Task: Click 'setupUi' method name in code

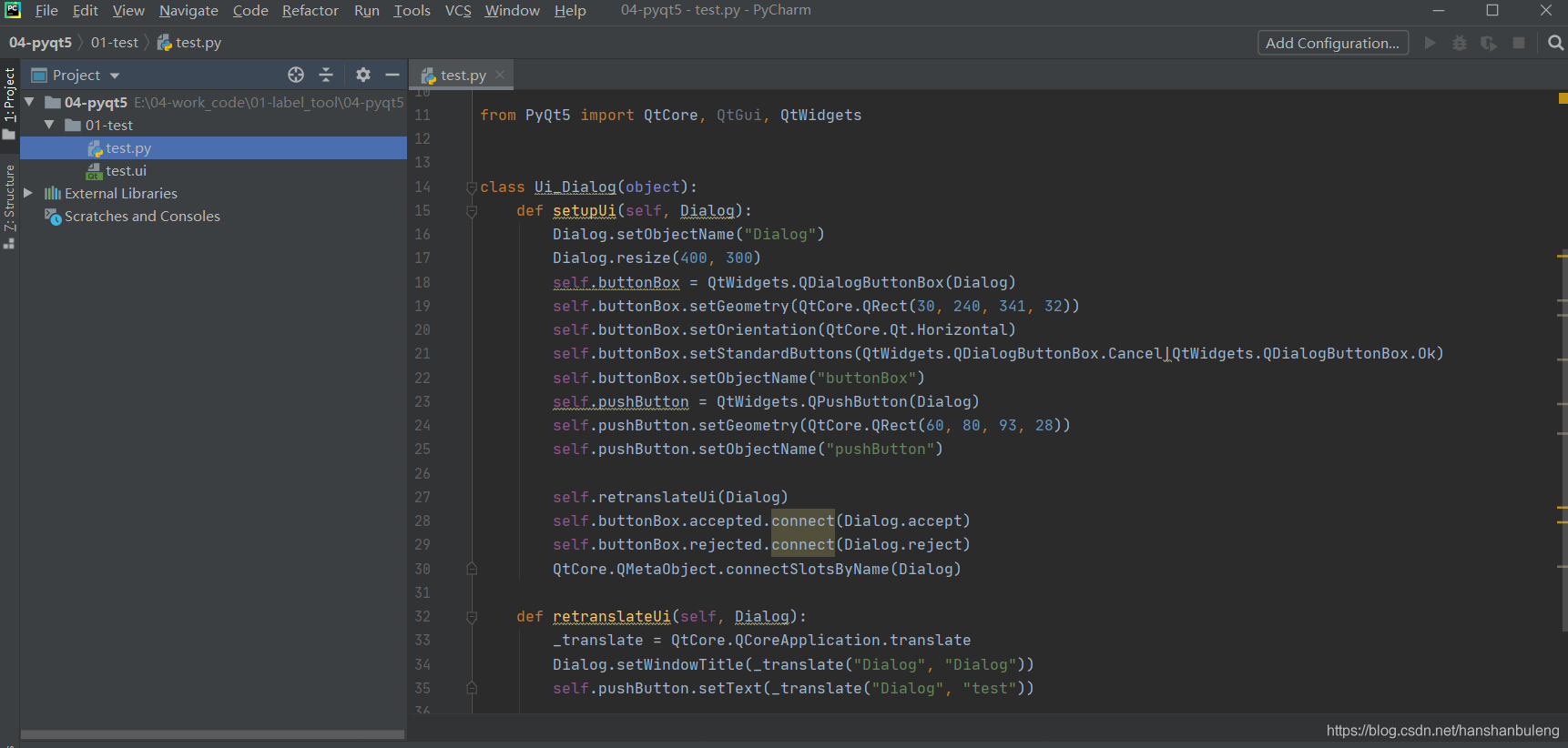Action: click(584, 210)
